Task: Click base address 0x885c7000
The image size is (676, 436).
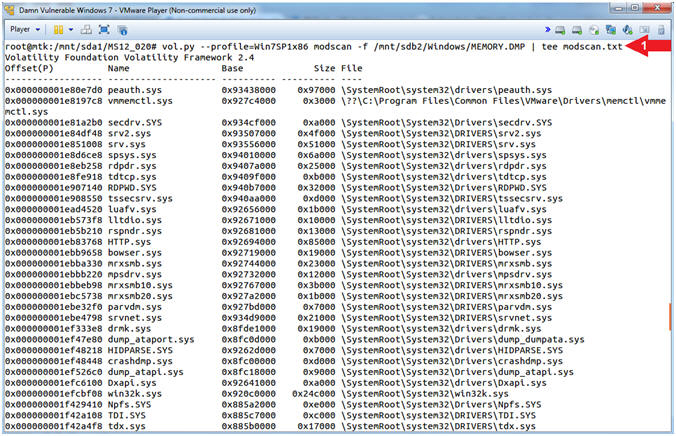Action: tap(248, 415)
